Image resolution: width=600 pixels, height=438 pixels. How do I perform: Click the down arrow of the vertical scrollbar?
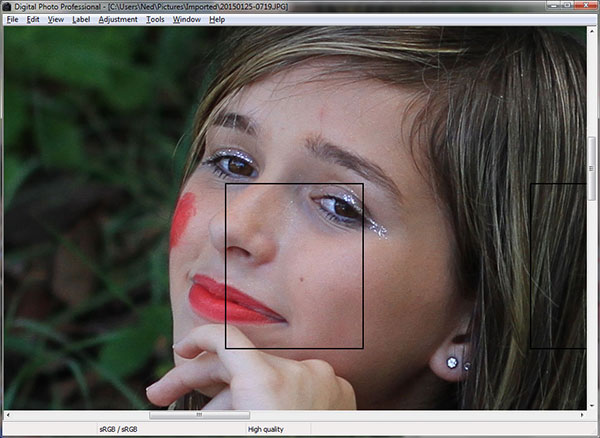591,403
